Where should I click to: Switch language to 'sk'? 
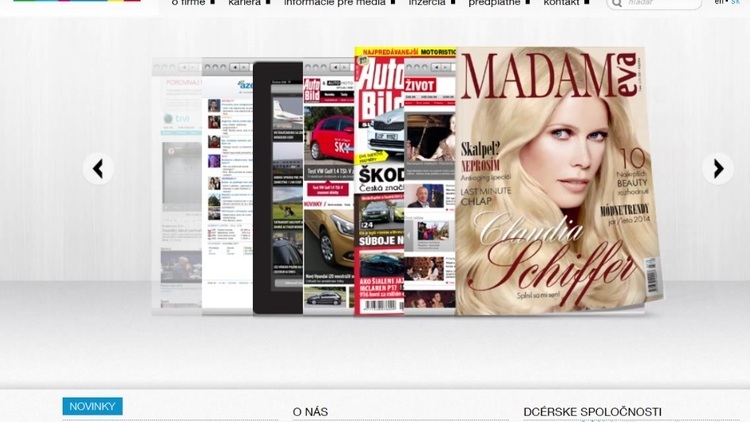(x=735, y=2)
